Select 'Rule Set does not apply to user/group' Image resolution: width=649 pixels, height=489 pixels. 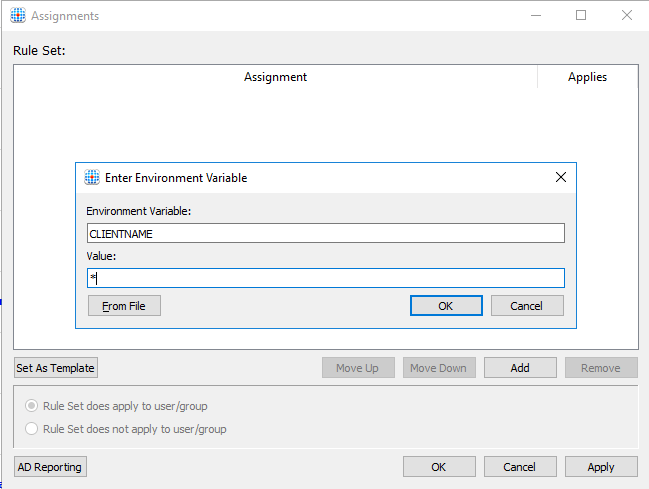point(32,429)
